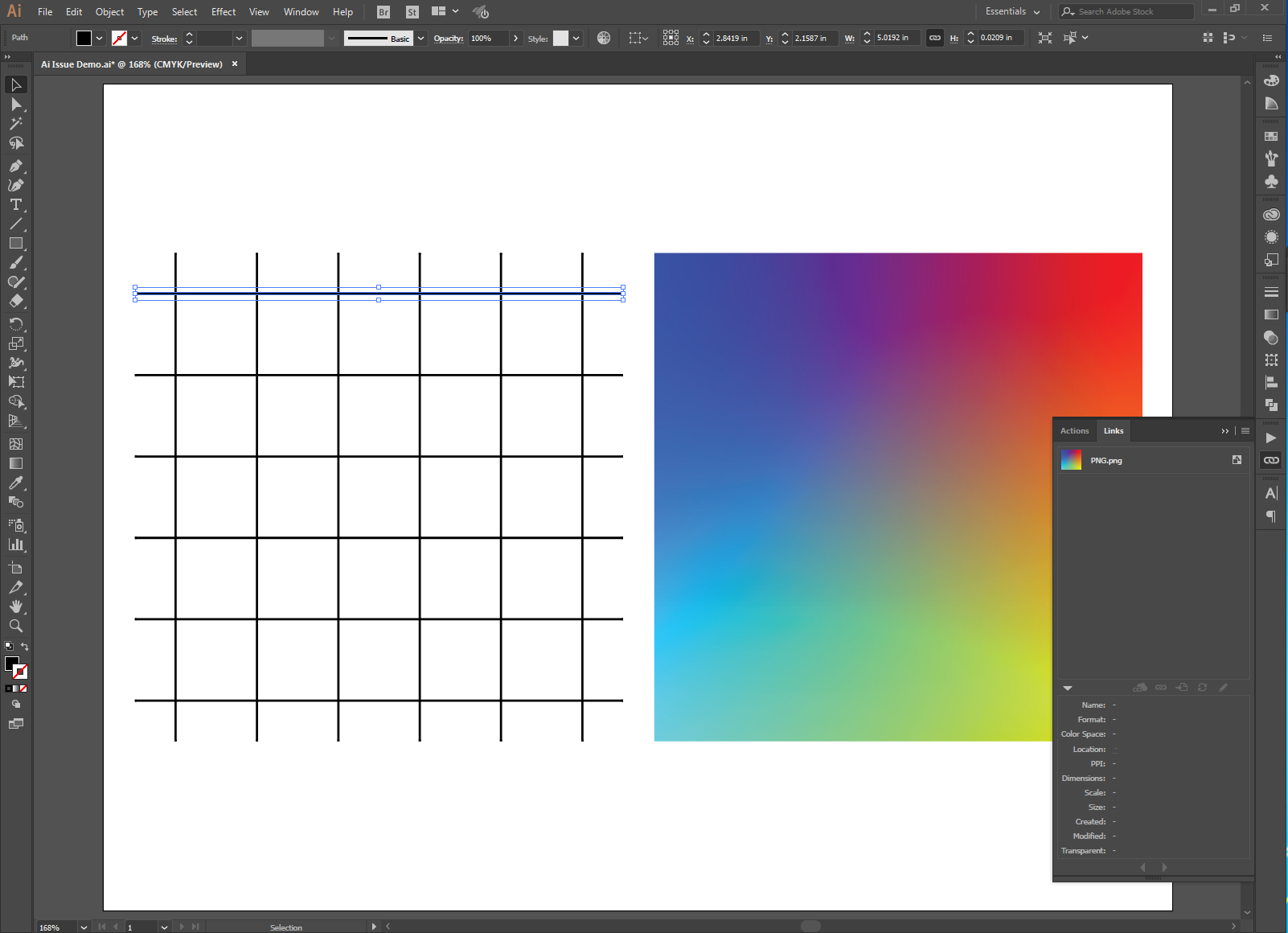Viewport: 1288px width, 933px height.
Task: Select the Magic Wand tool
Action: [x=16, y=124]
